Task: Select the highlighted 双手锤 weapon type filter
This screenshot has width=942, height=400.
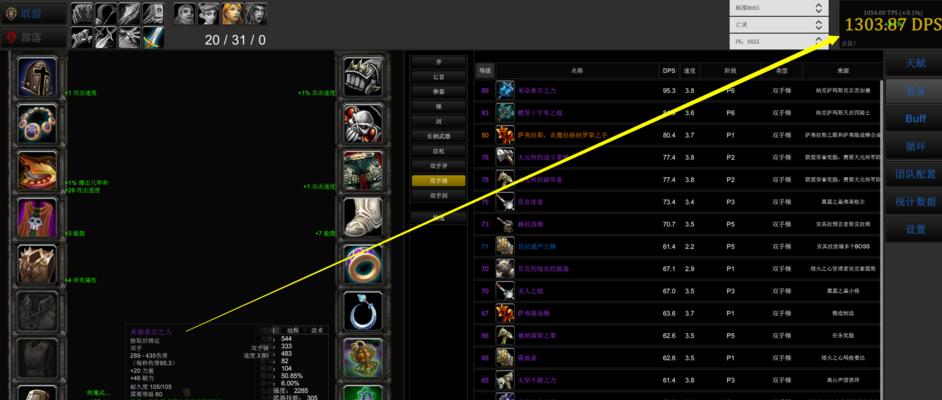Action: (439, 181)
